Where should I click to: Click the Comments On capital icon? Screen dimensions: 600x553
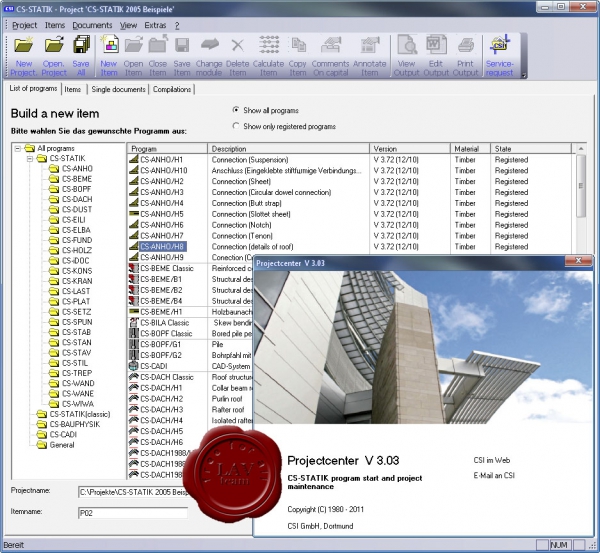[331, 45]
